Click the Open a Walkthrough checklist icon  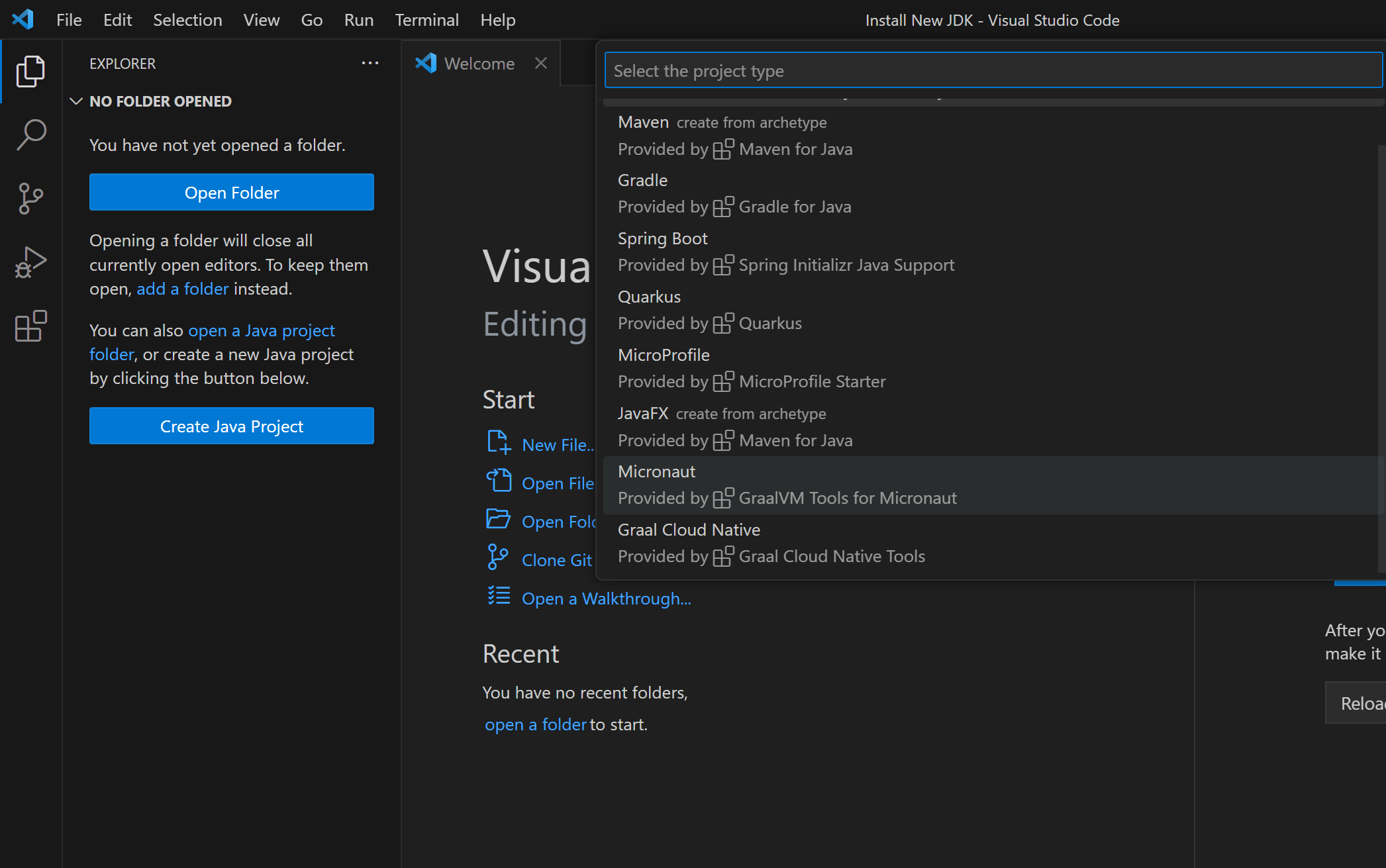pyautogui.click(x=497, y=596)
